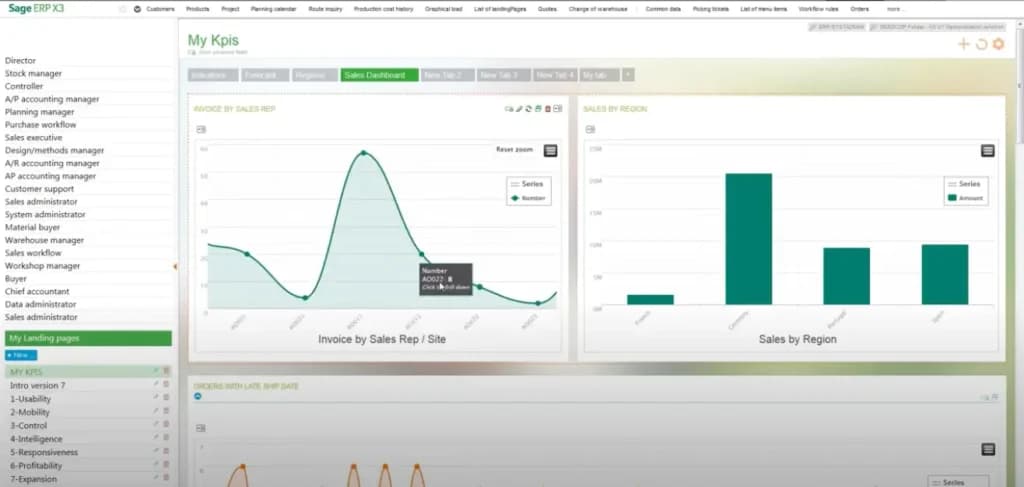Viewport: 1024px width, 487px height.
Task: Click the green table icon on Invoice widget
Action: (x=538, y=109)
